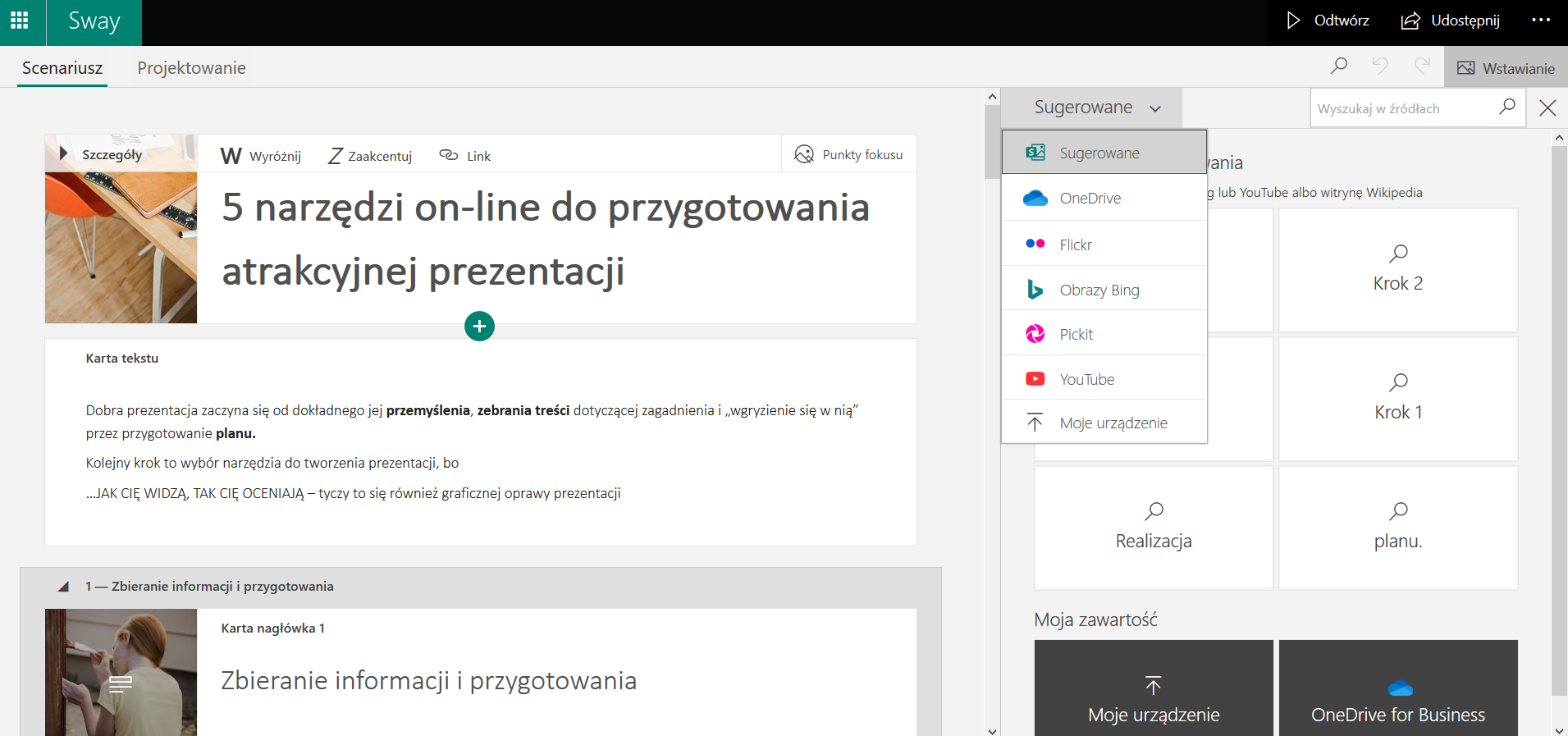The image size is (1568, 736).
Task: Toggle Wyróżnij heading emphasis
Action: click(261, 156)
